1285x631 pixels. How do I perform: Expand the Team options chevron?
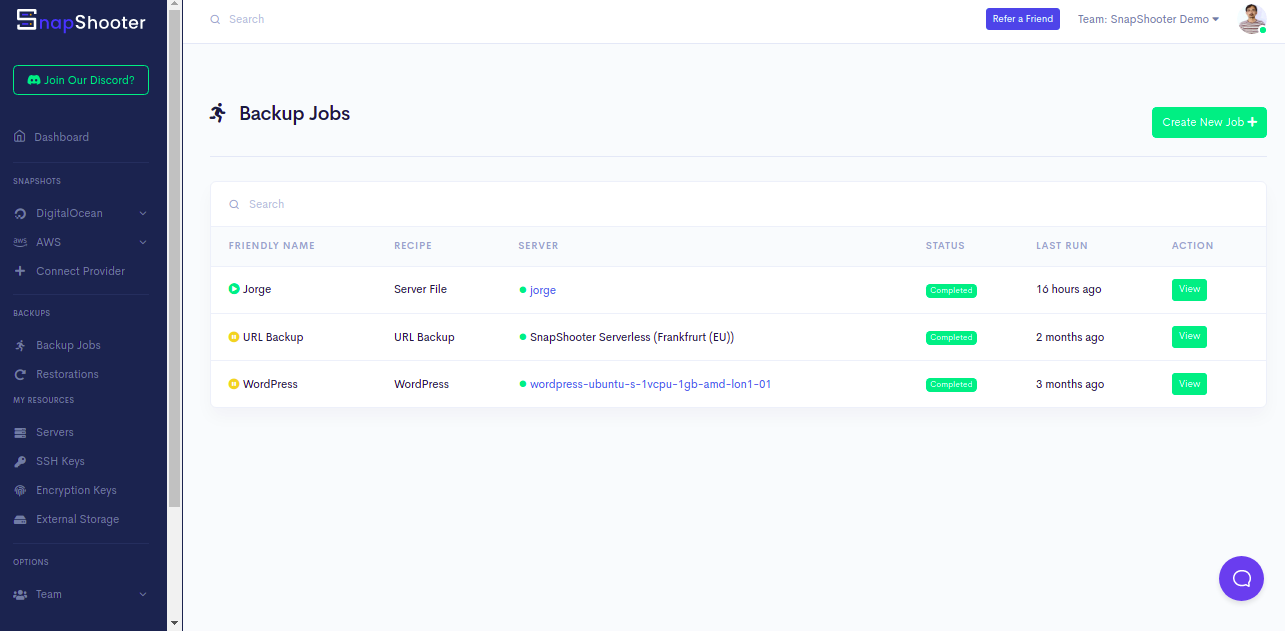[x=143, y=594]
